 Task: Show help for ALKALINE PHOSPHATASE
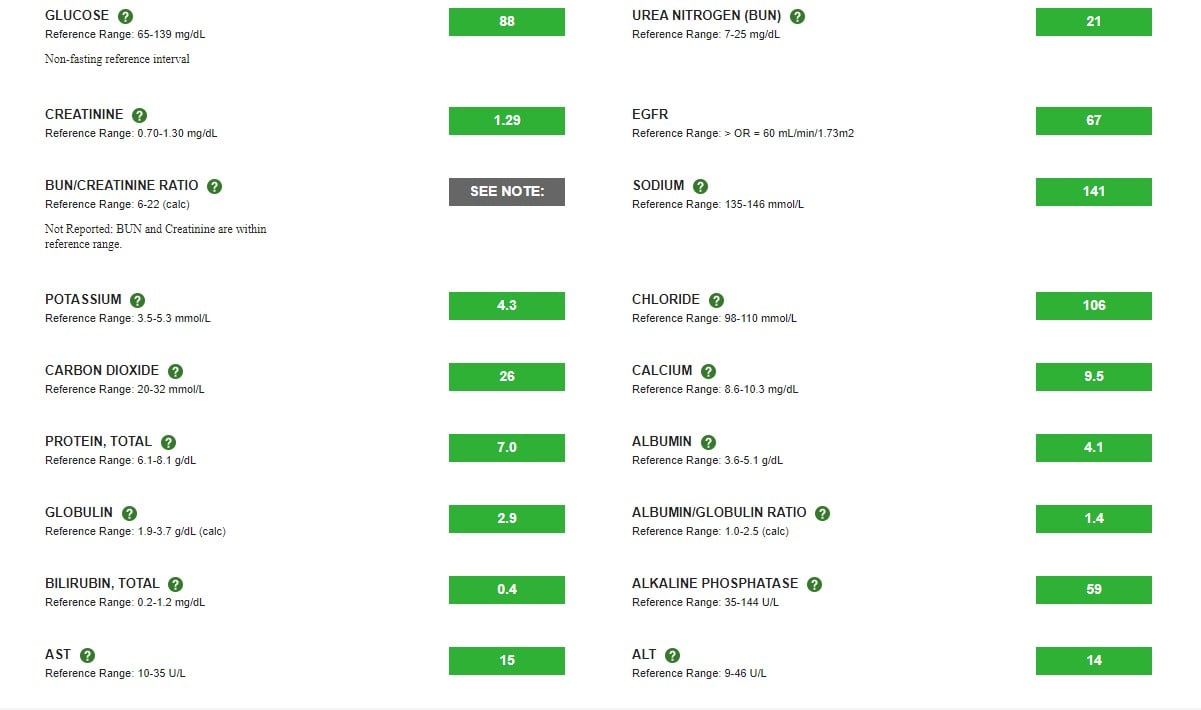(814, 584)
